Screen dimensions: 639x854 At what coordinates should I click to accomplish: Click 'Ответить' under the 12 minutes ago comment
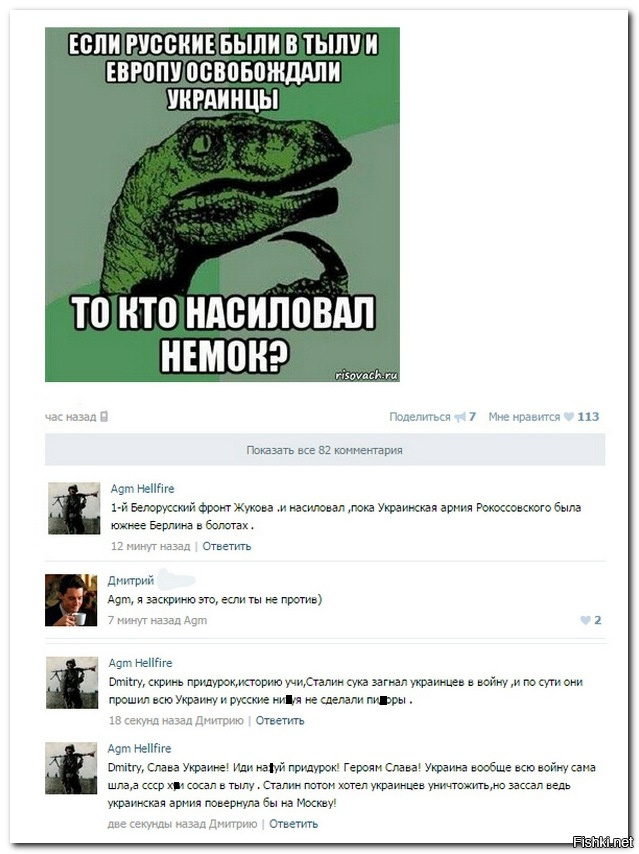pos(227,546)
